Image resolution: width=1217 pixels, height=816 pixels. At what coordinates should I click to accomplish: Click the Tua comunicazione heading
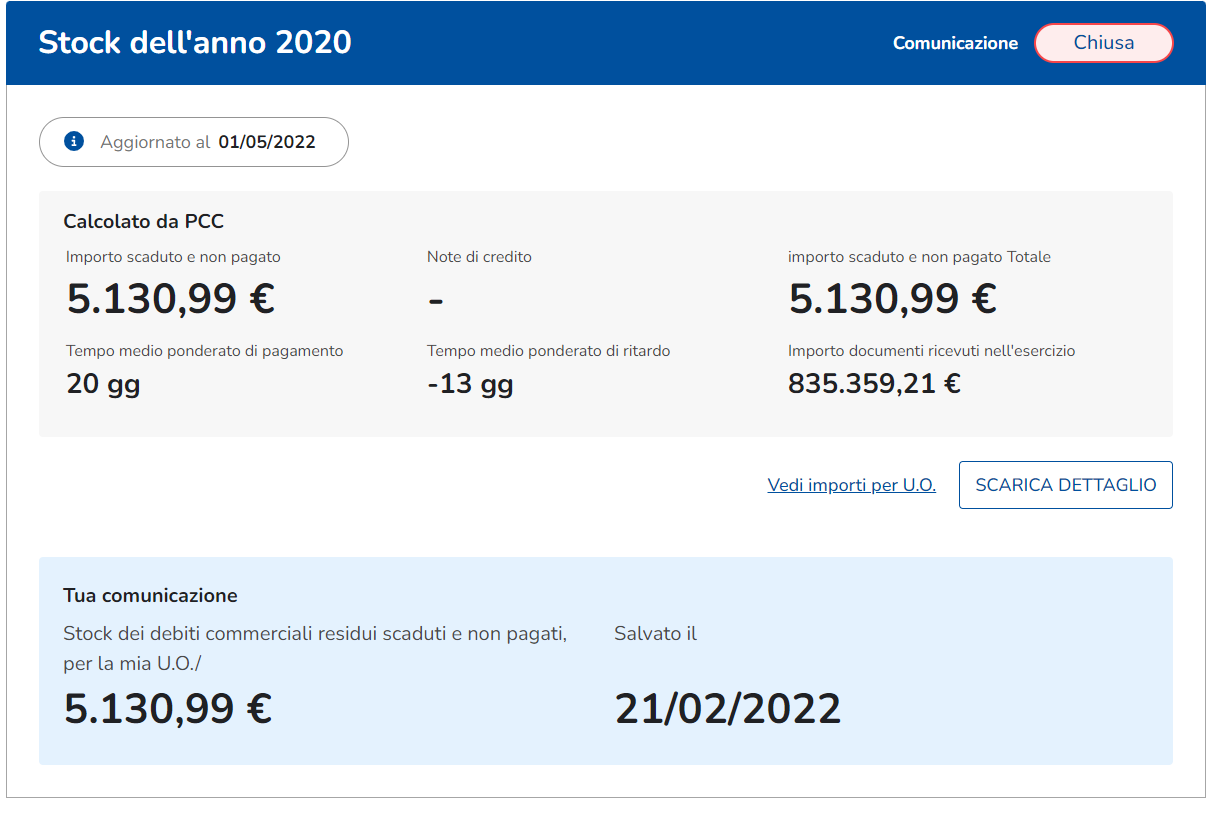click(x=150, y=596)
